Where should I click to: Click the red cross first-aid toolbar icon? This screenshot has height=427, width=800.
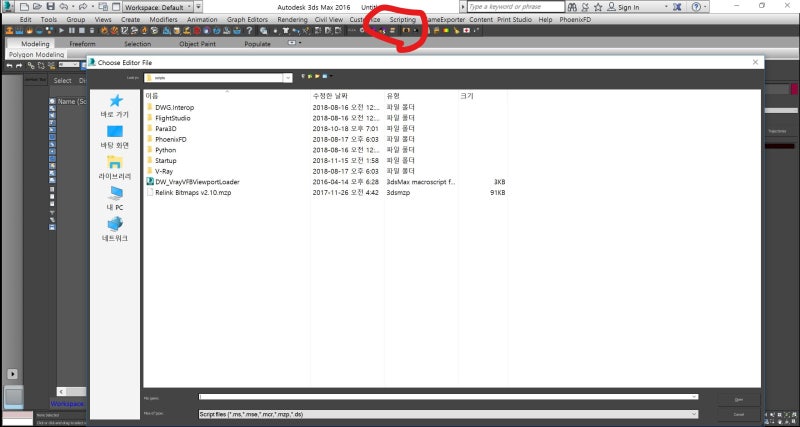tap(466, 31)
